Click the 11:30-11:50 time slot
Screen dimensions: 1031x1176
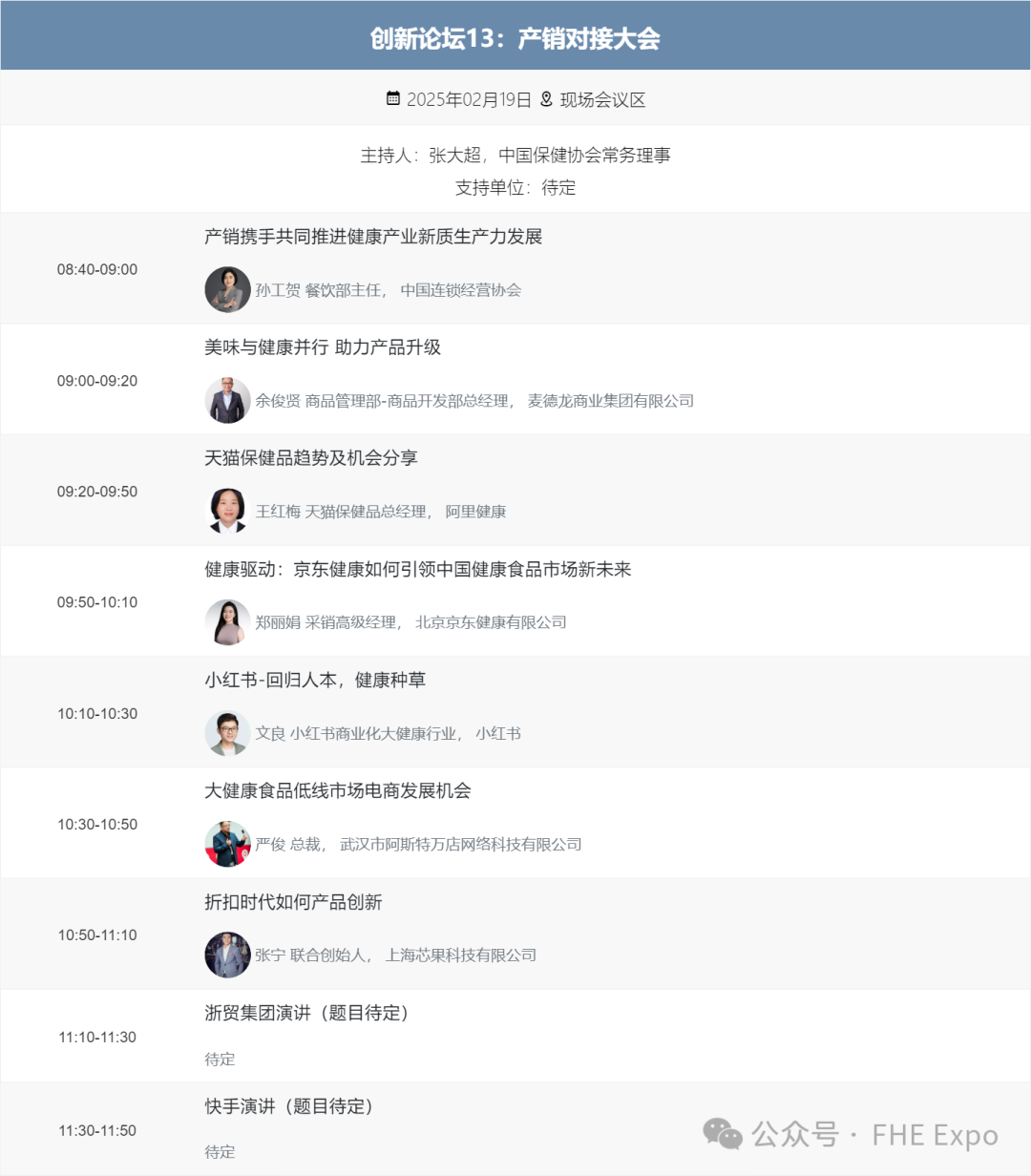point(97,1130)
